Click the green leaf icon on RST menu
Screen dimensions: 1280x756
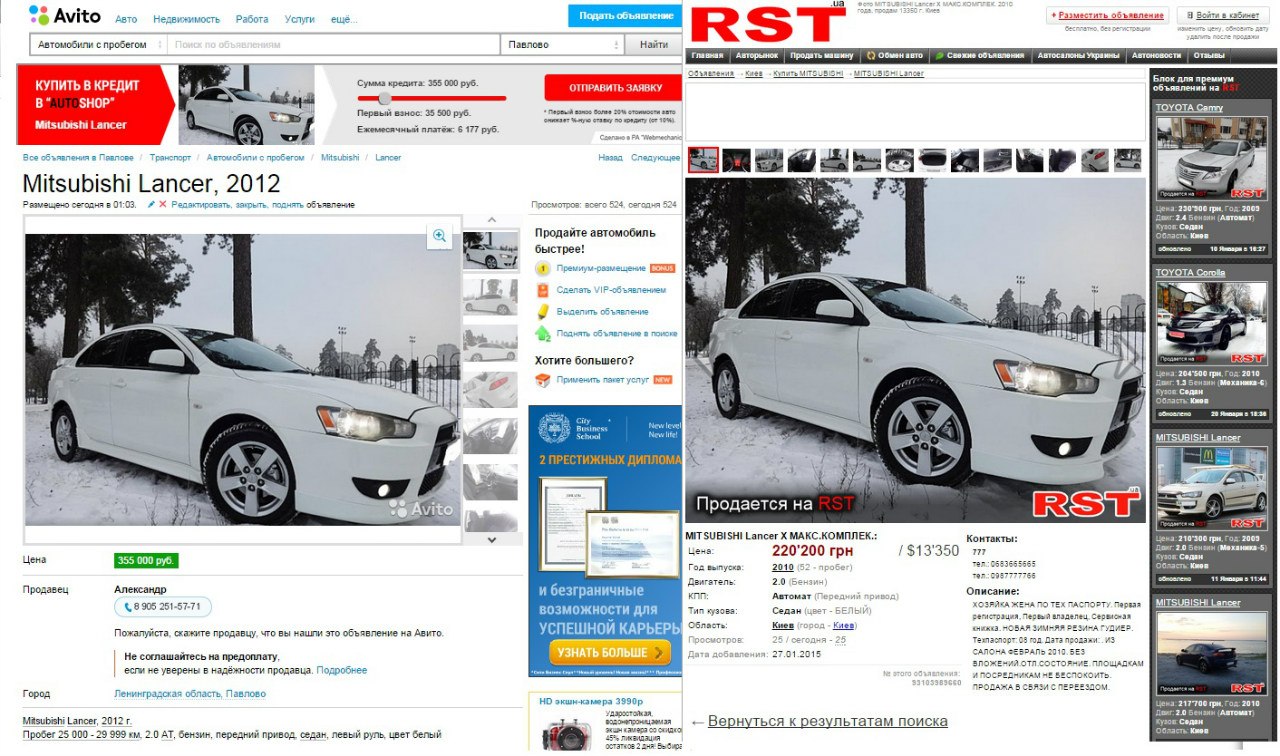(939, 55)
